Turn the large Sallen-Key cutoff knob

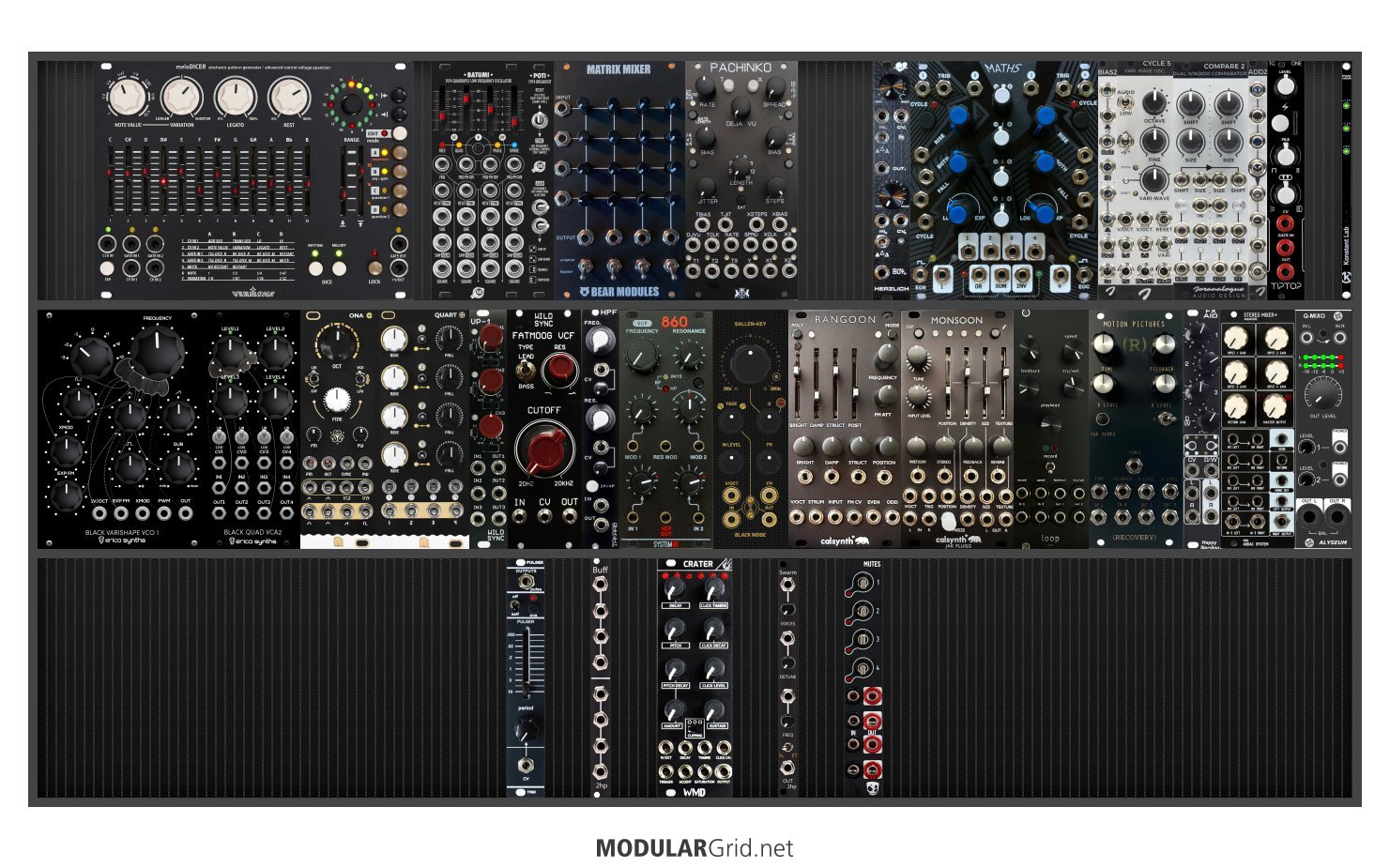750,363
